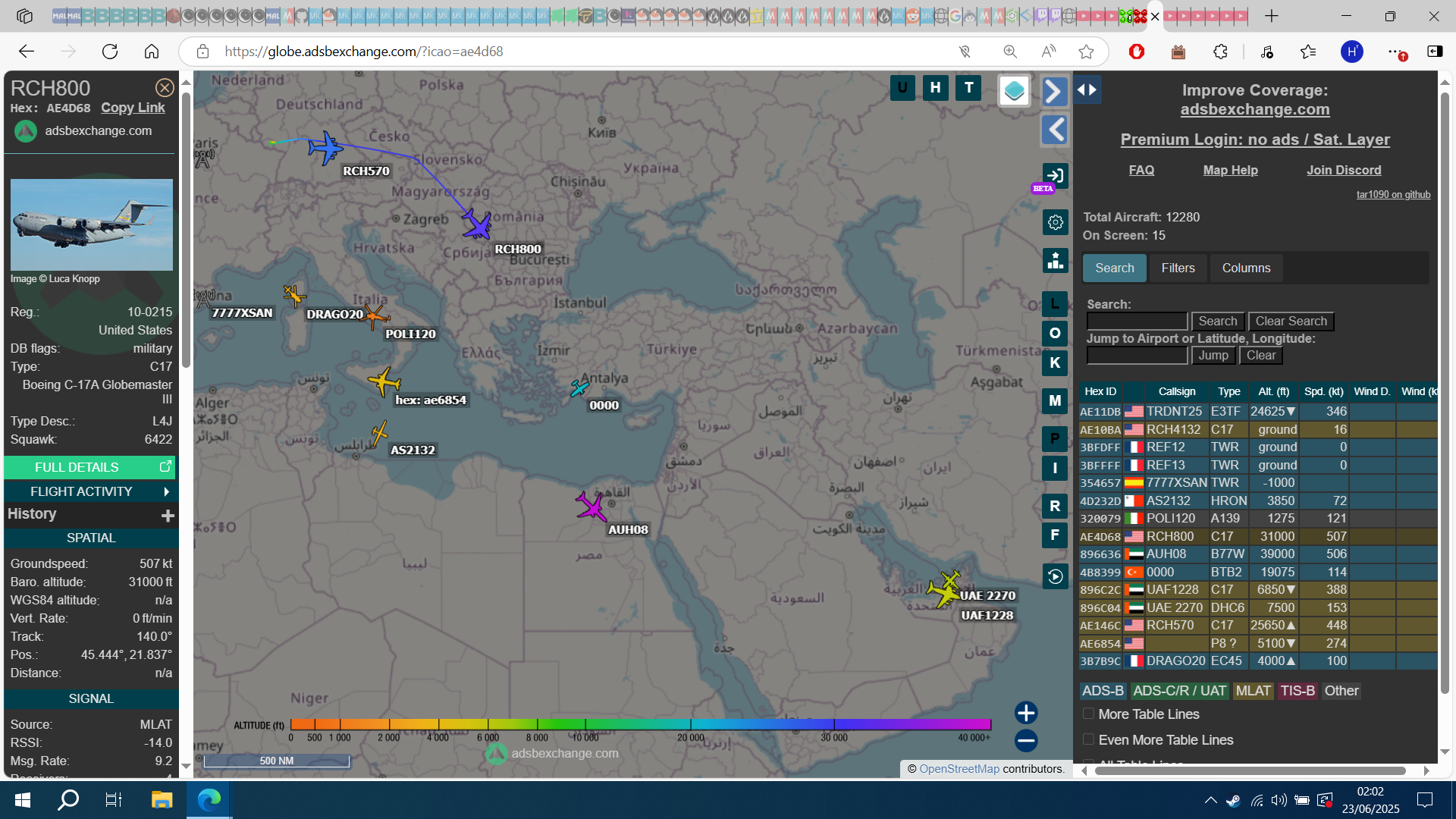Viewport: 1456px width, 819px height.
Task: Select the AS2132 helicopter icon on map
Action: [379, 434]
